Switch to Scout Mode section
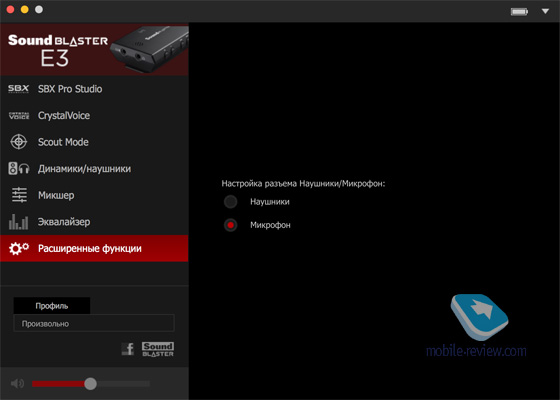The width and height of the screenshot is (560, 400). (x=94, y=142)
